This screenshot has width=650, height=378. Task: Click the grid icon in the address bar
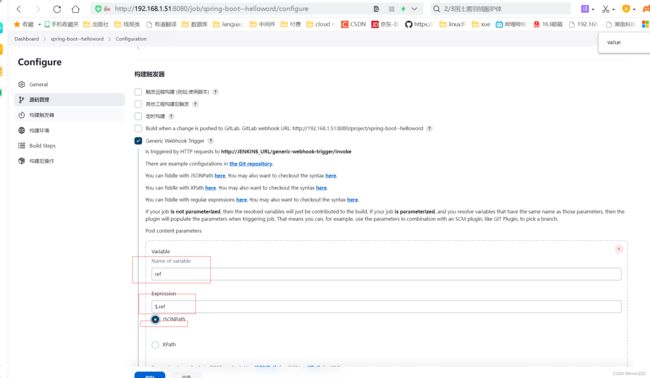pyautogui.click(x=391, y=9)
